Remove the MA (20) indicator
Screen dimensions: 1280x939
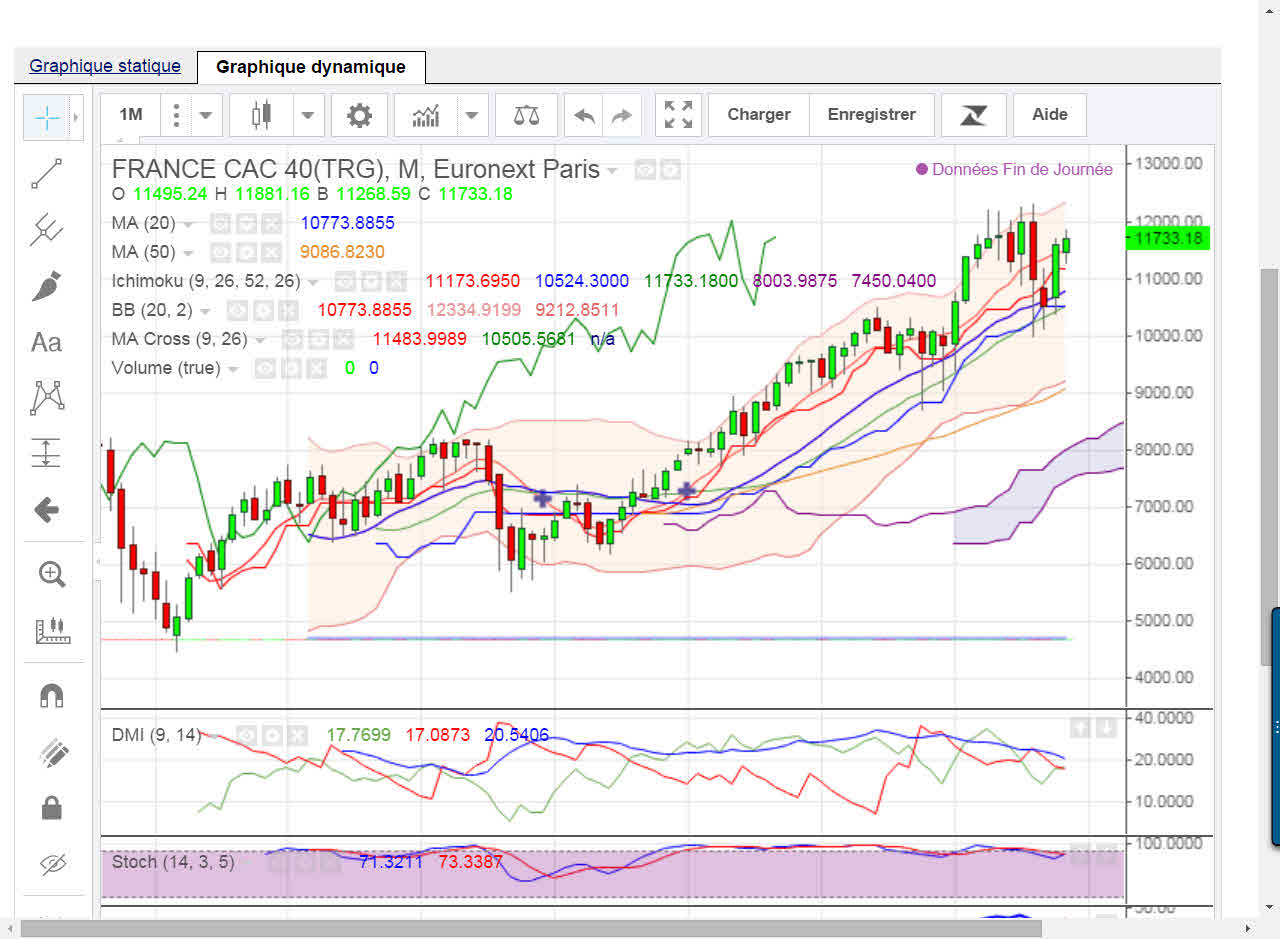270,223
